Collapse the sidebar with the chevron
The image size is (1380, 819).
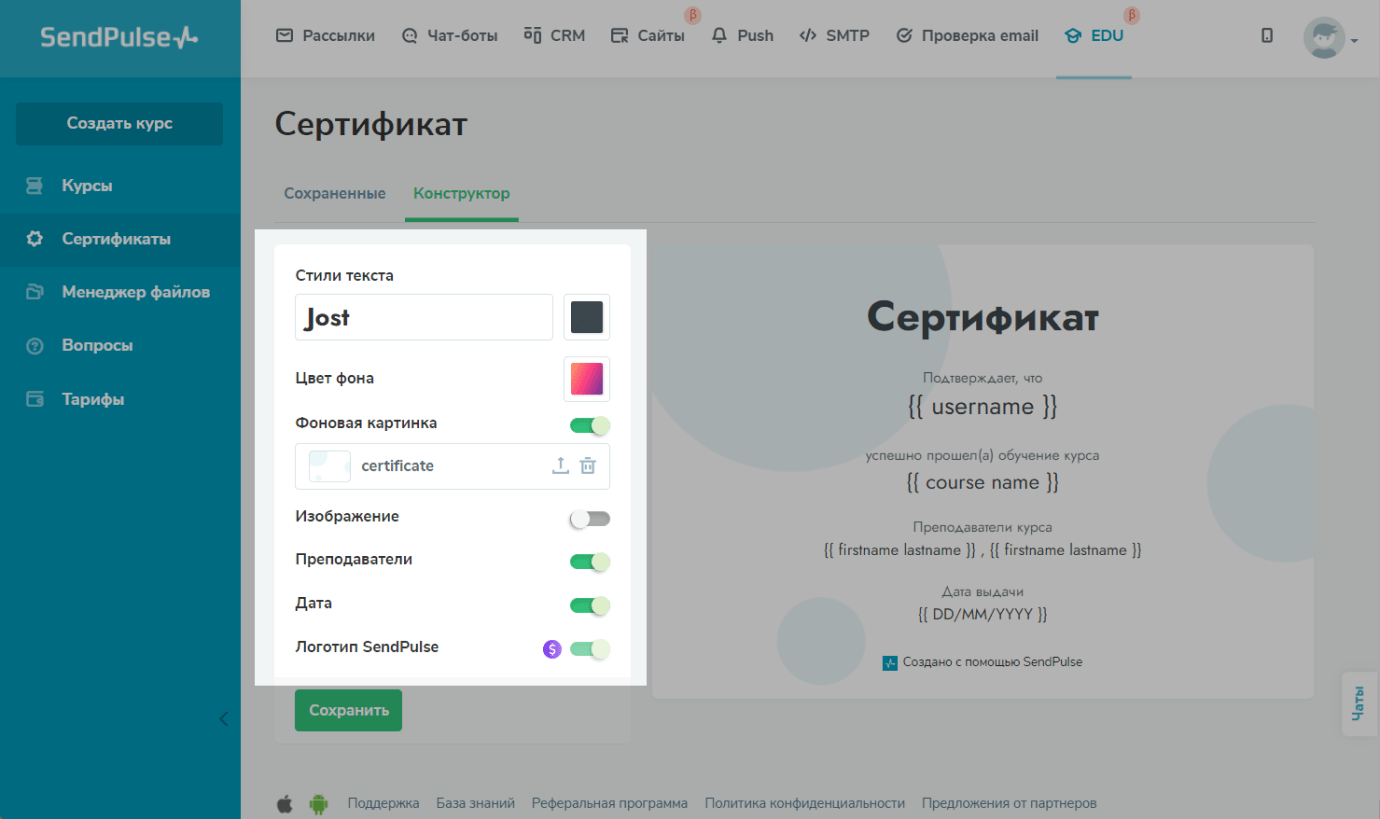(223, 719)
